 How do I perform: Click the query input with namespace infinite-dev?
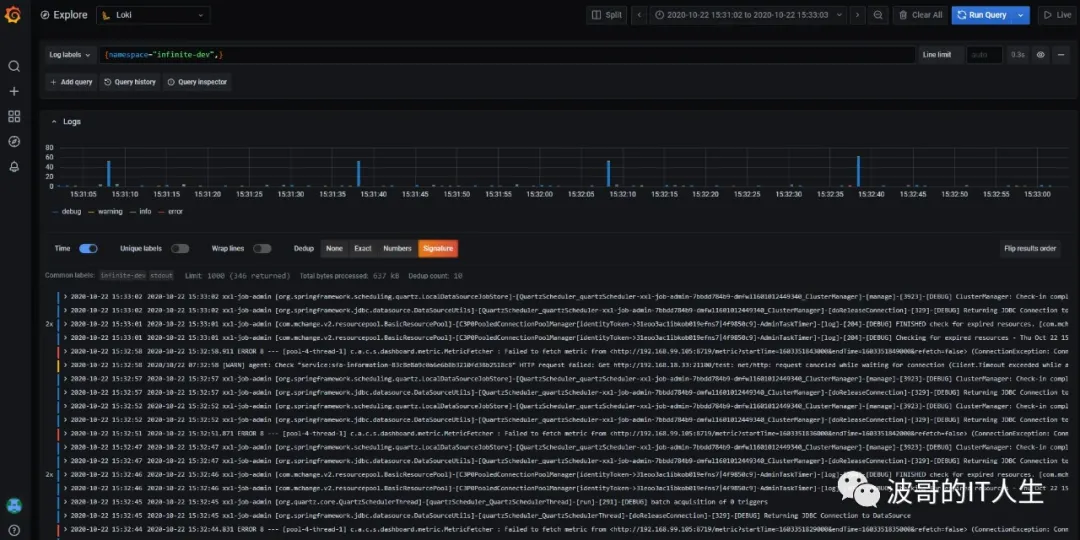click(506, 54)
